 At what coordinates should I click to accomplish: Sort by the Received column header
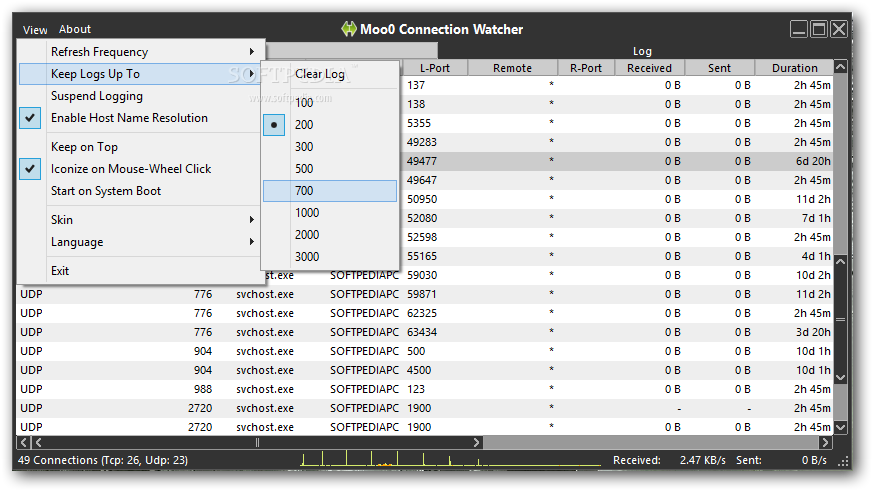[649, 68]
